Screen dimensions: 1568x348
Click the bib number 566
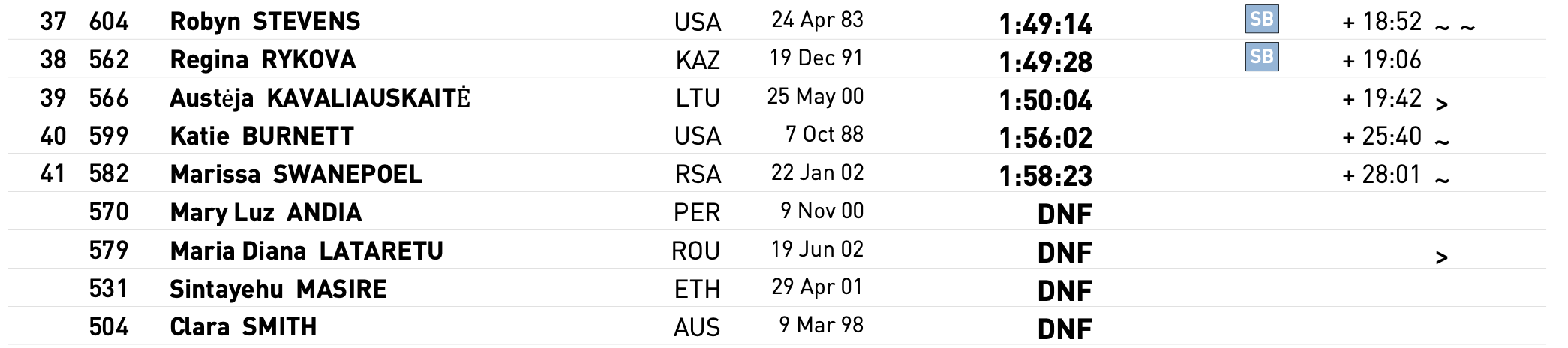coord(109,98)
